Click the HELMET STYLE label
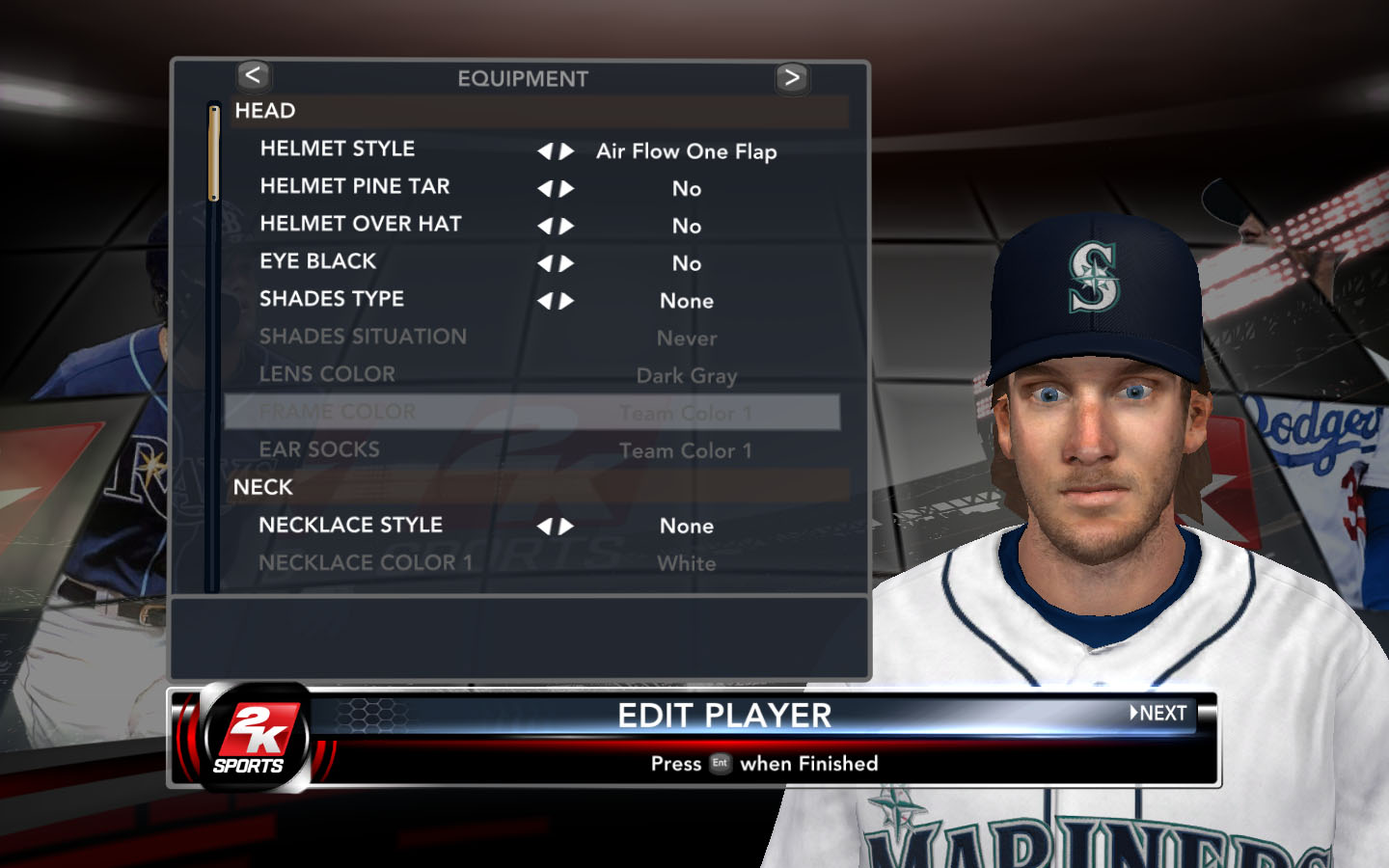The image size is (1389, 868). point(338,149)
